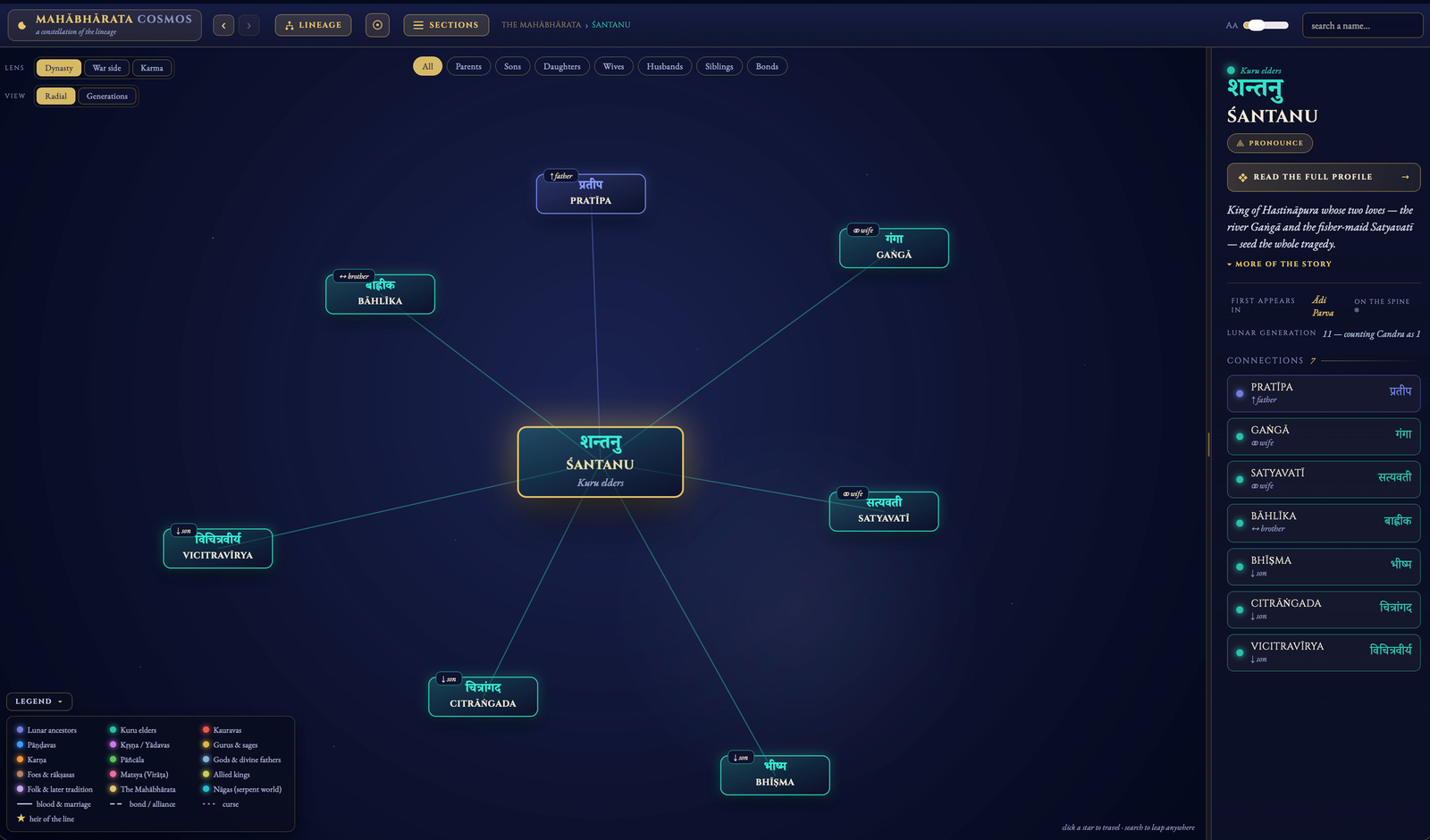The width and height of the screenshot is (1430, 840).
Task: Click the Ādi Parva link
Action: 1322,307
